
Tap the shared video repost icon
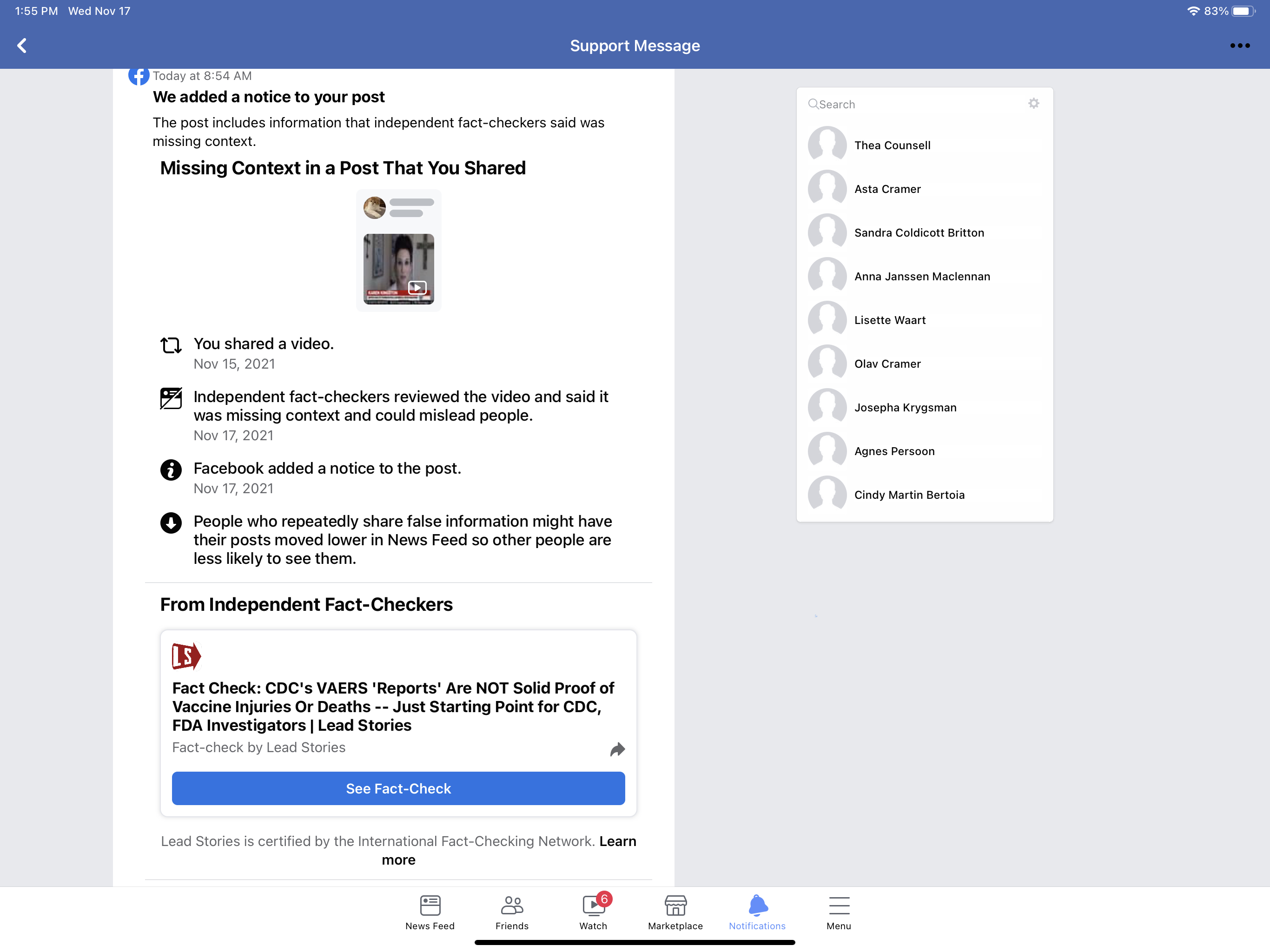tap(171, 345)
